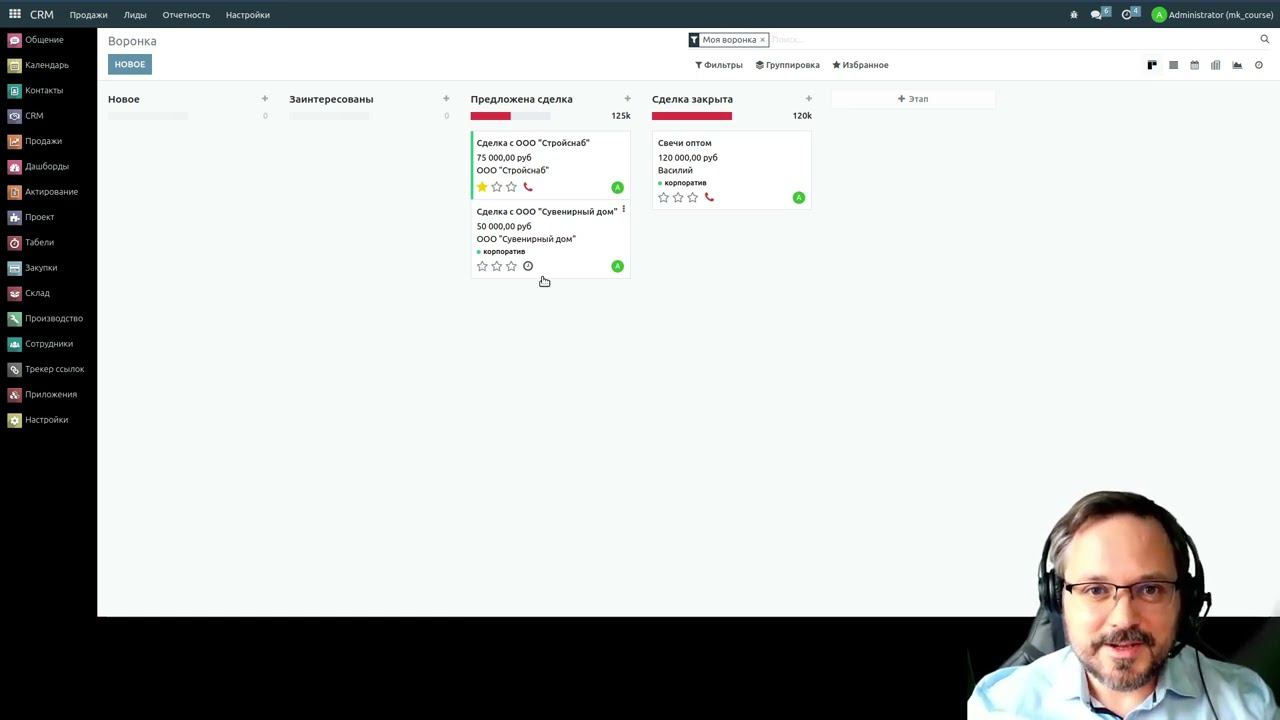The height and width of the screenshot is (720, 1280).
Task: Open Производство in the sidebar
Action: pos(45,318)
